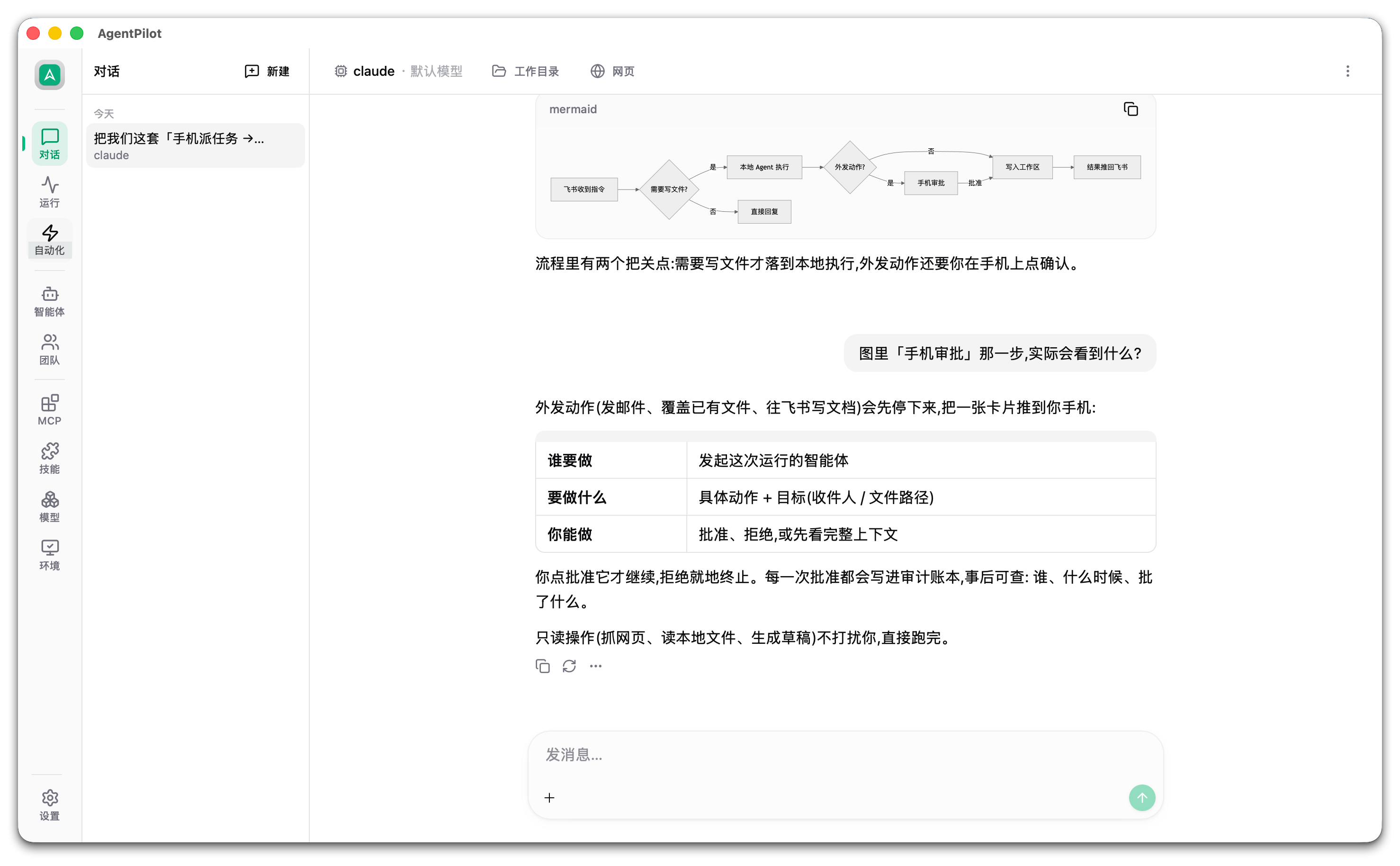Click the 今天 date group label
This screenshot has width=1400, height=866.
coord(104,113)
